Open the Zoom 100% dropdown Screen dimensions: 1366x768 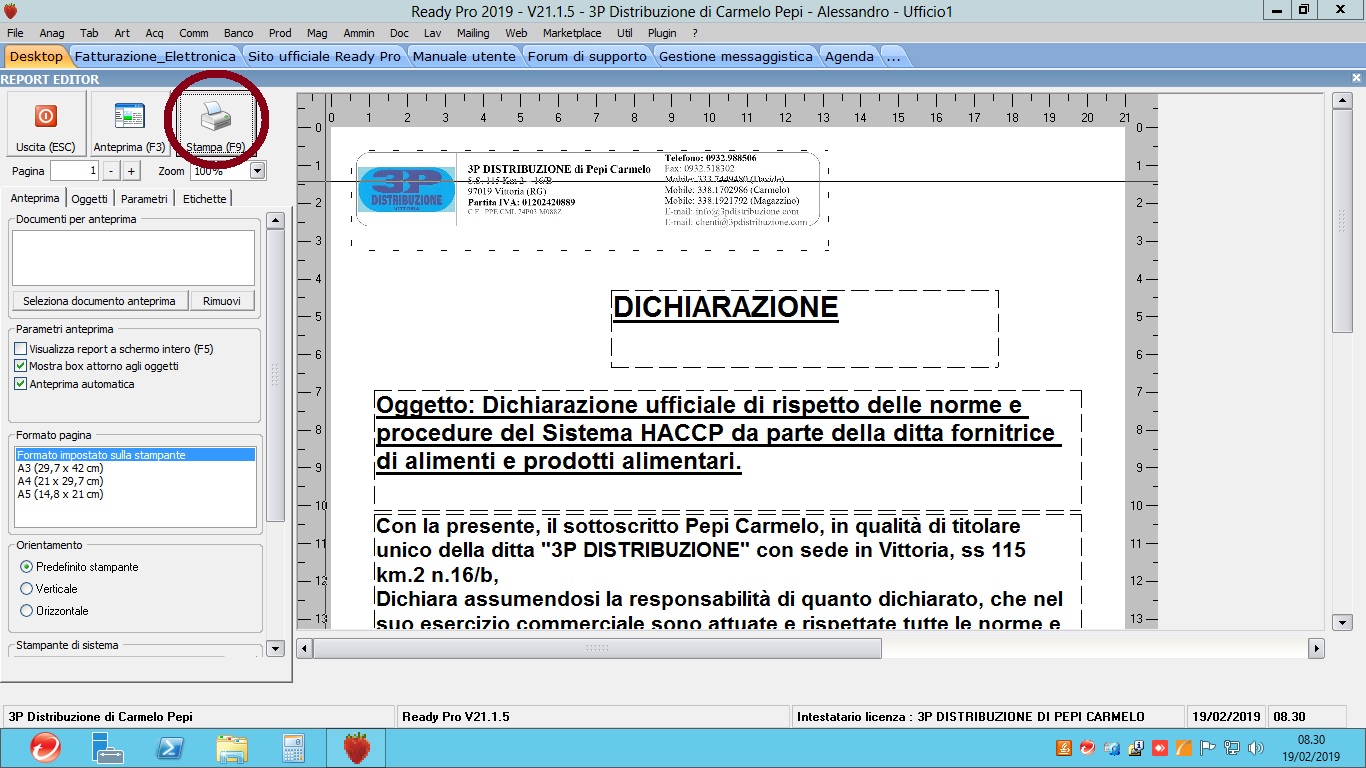(x=257, y=171)
